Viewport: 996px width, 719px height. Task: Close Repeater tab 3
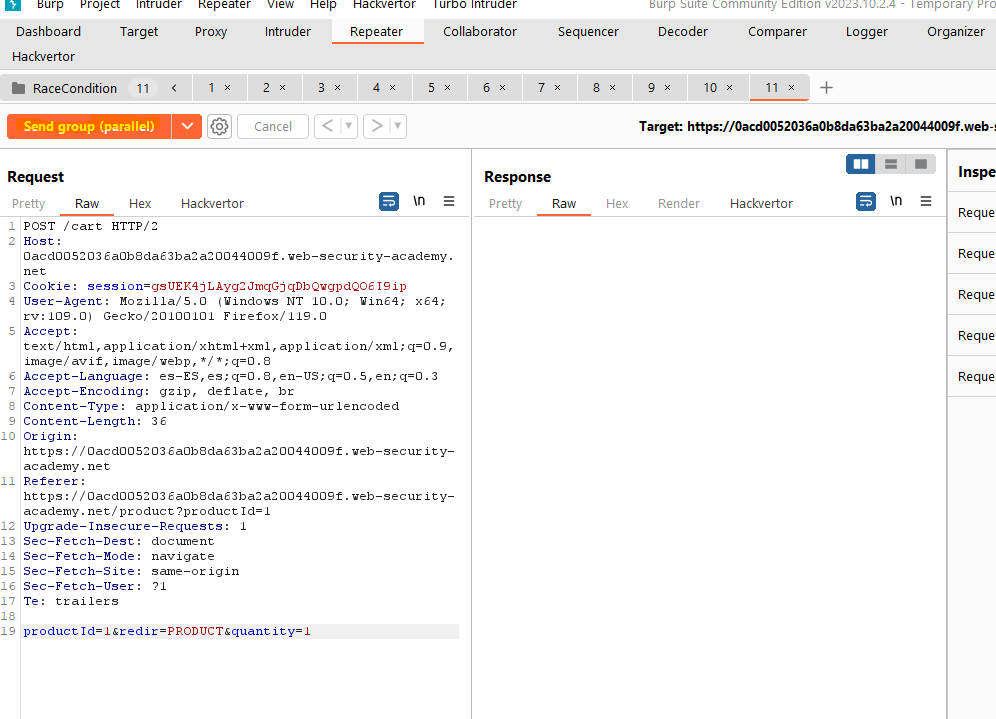click(x=337, y=88)
